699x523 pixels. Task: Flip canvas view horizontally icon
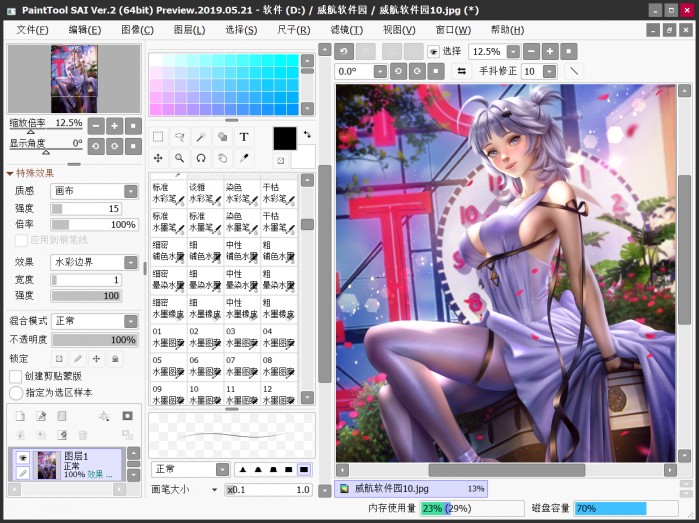pos(461,71)
